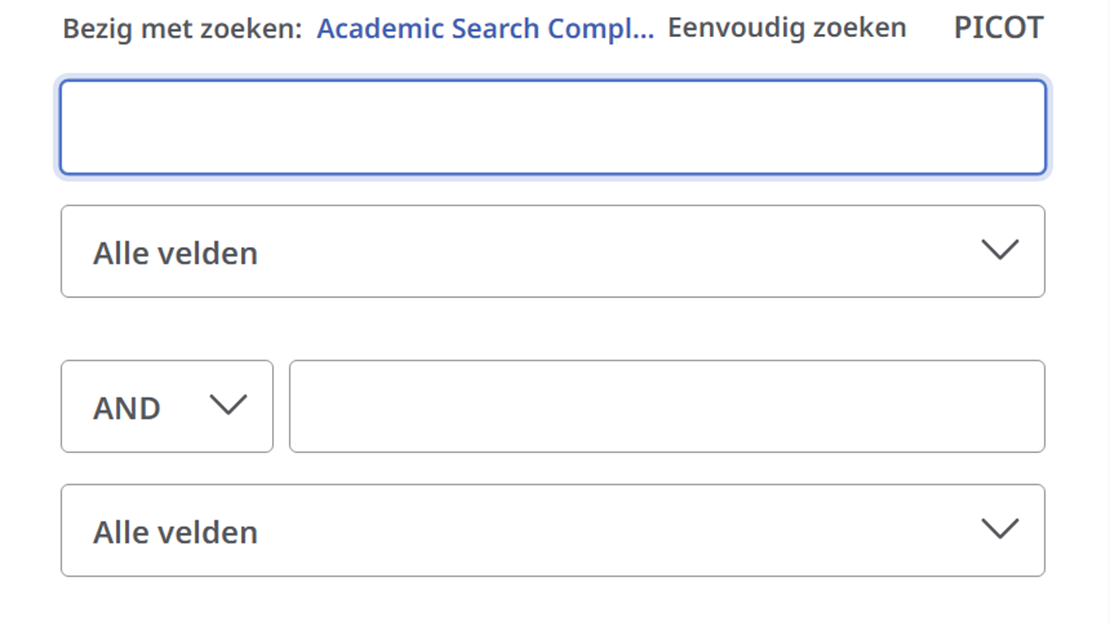1110x624 pixels.
Task: Expand the bottom Alle velden dropdown
Action: click(x=553, y=530)
